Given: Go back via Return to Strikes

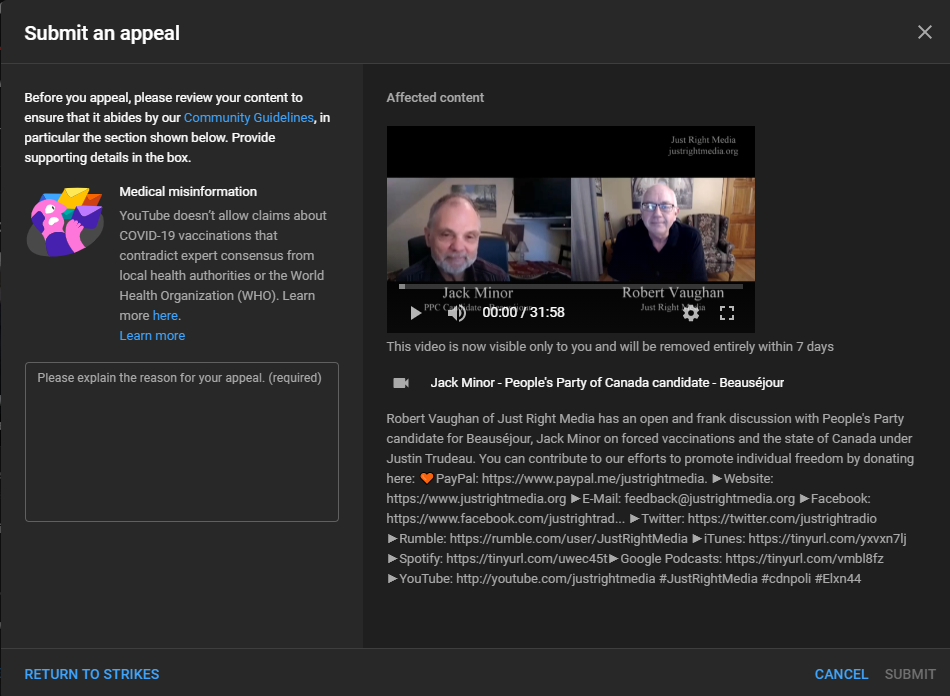Looking at the screenshot, I should (92, 674).
